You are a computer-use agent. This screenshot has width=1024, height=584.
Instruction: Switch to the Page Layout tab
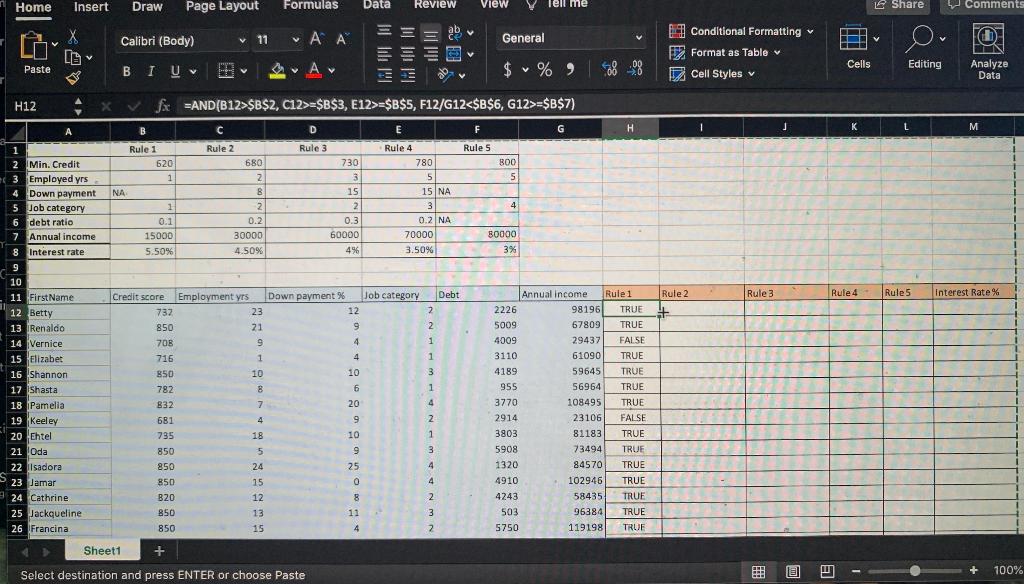(x=222, y=6)
